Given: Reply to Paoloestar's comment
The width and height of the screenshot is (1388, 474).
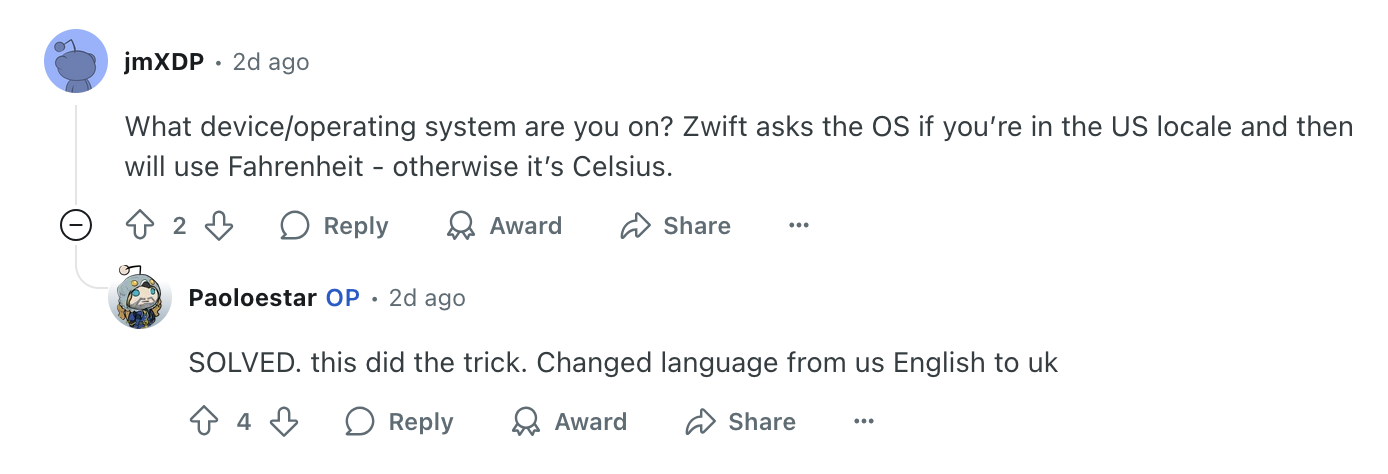Looking at the screenshot, I should [x=399, y=422].
